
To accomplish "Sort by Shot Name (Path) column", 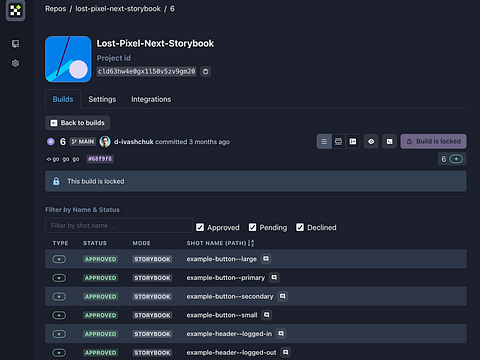I will click(251, 243).
